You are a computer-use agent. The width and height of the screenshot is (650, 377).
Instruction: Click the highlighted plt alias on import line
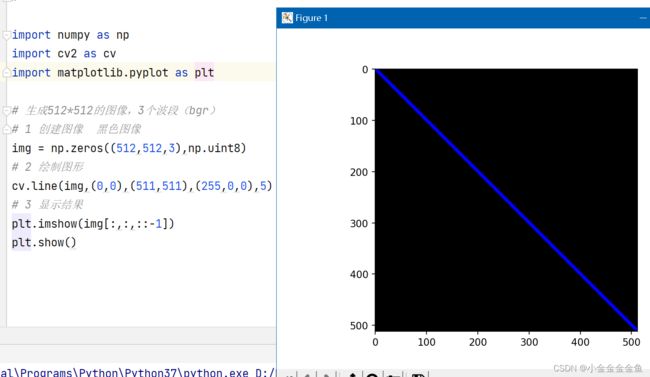pyautogui.click(x=204, y=73)
